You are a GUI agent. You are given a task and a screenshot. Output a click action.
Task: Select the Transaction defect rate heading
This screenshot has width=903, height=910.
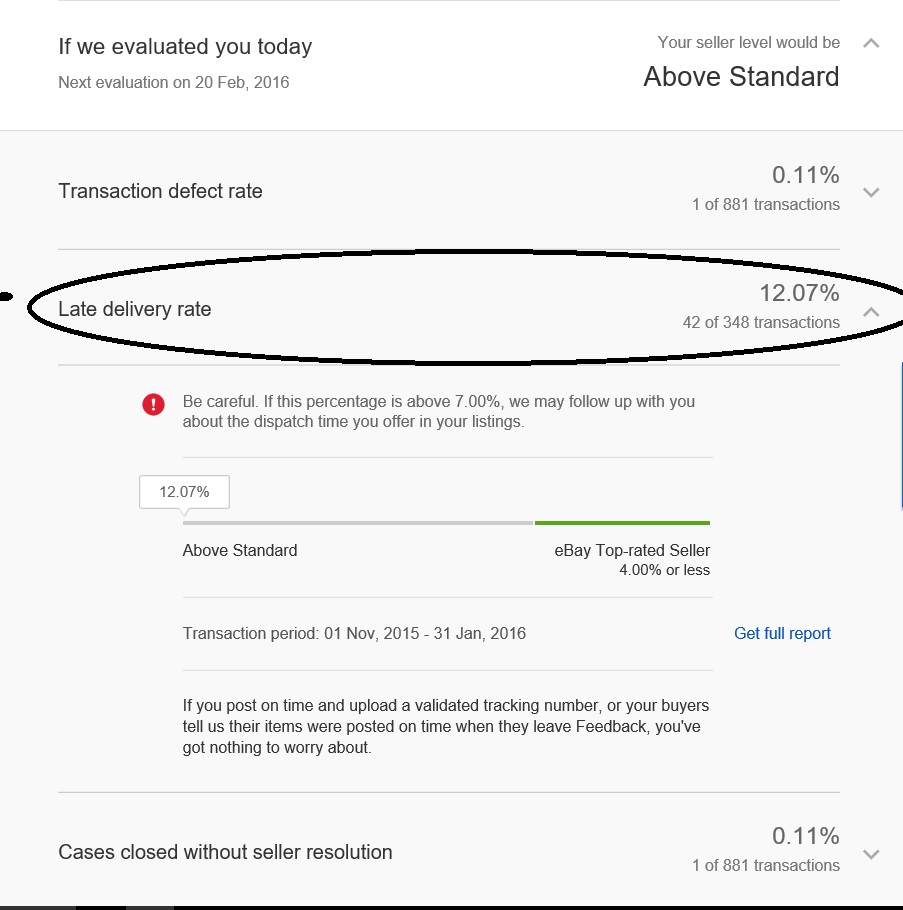tap(160, 191)
